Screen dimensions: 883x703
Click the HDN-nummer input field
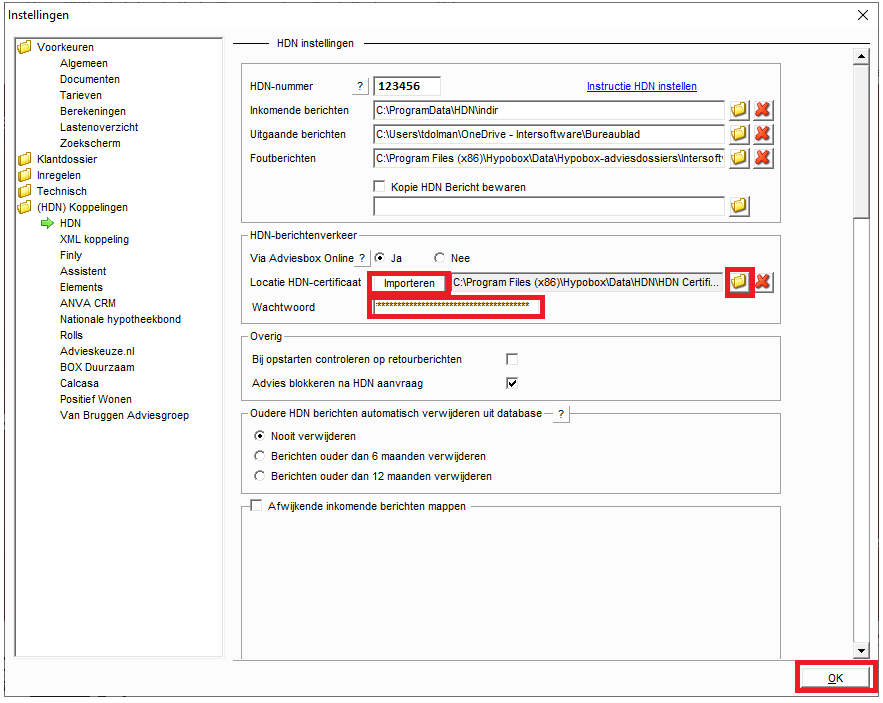tap(407, 86)
